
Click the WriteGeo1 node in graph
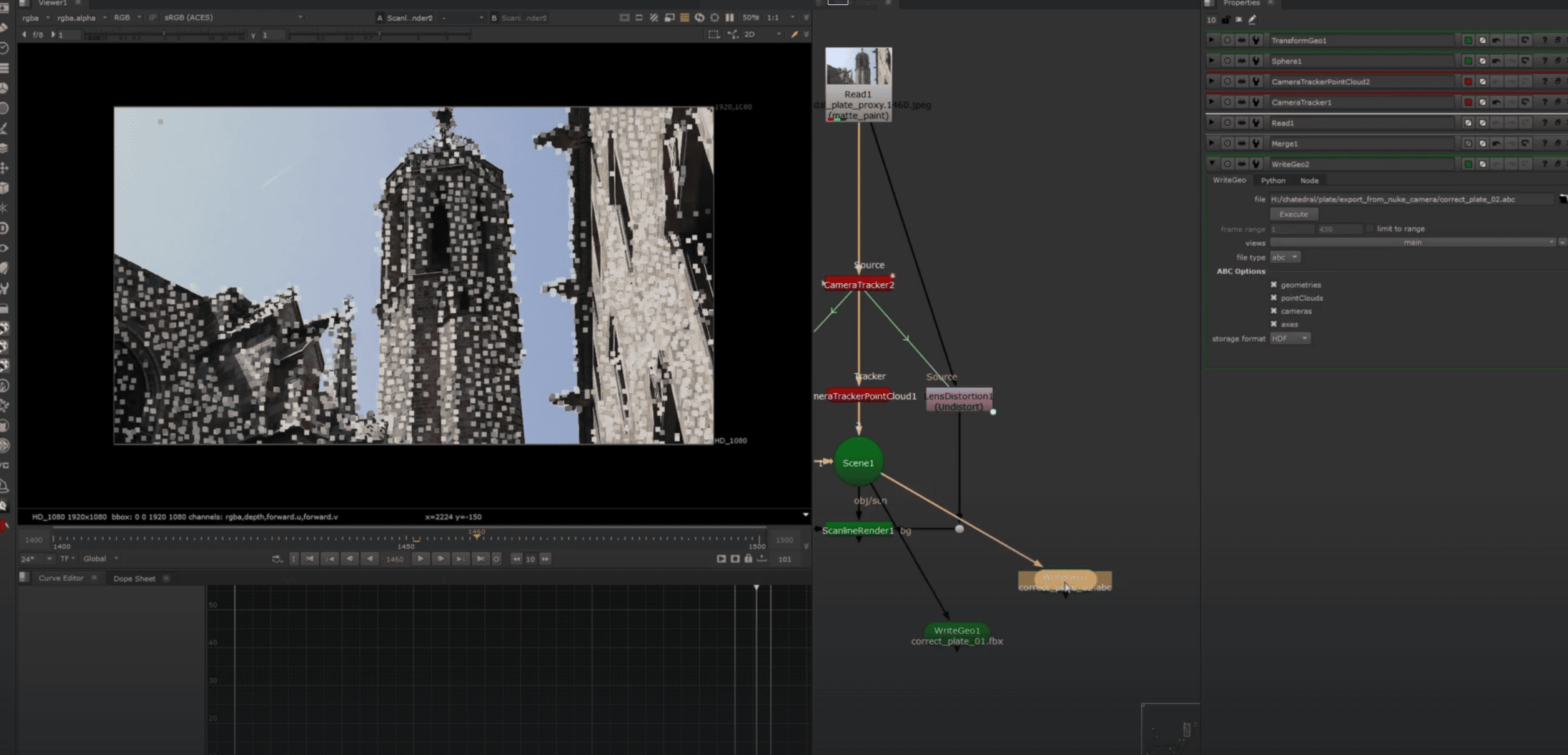[956, 631]
